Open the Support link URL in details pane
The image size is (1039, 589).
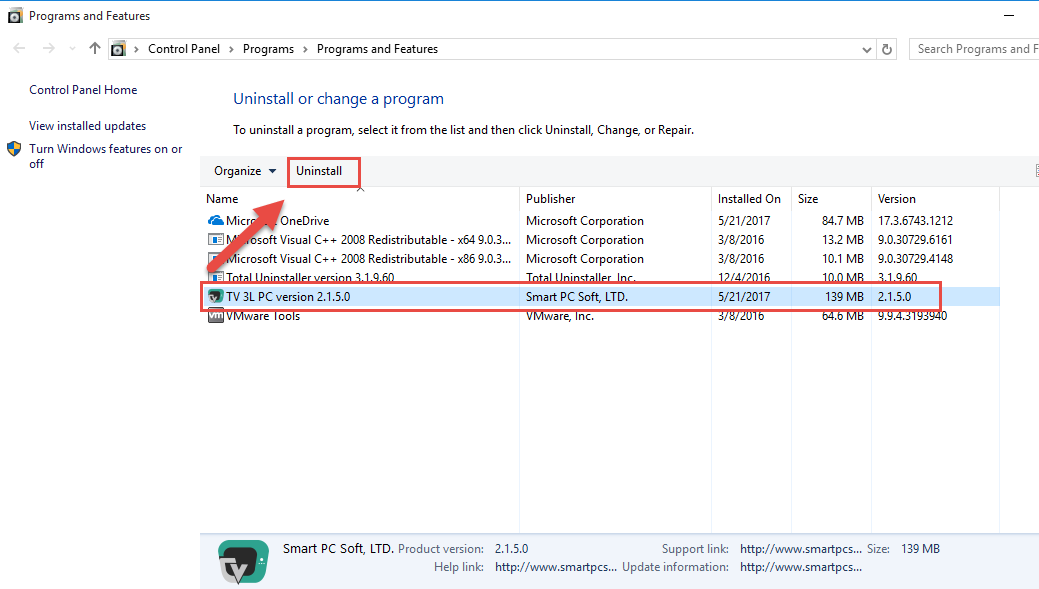(801, 549)
